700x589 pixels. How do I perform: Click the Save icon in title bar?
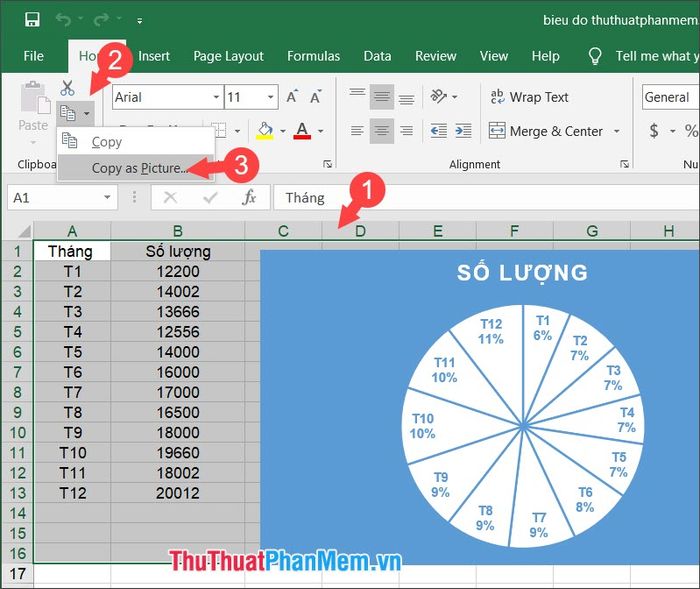pos(32,20)
